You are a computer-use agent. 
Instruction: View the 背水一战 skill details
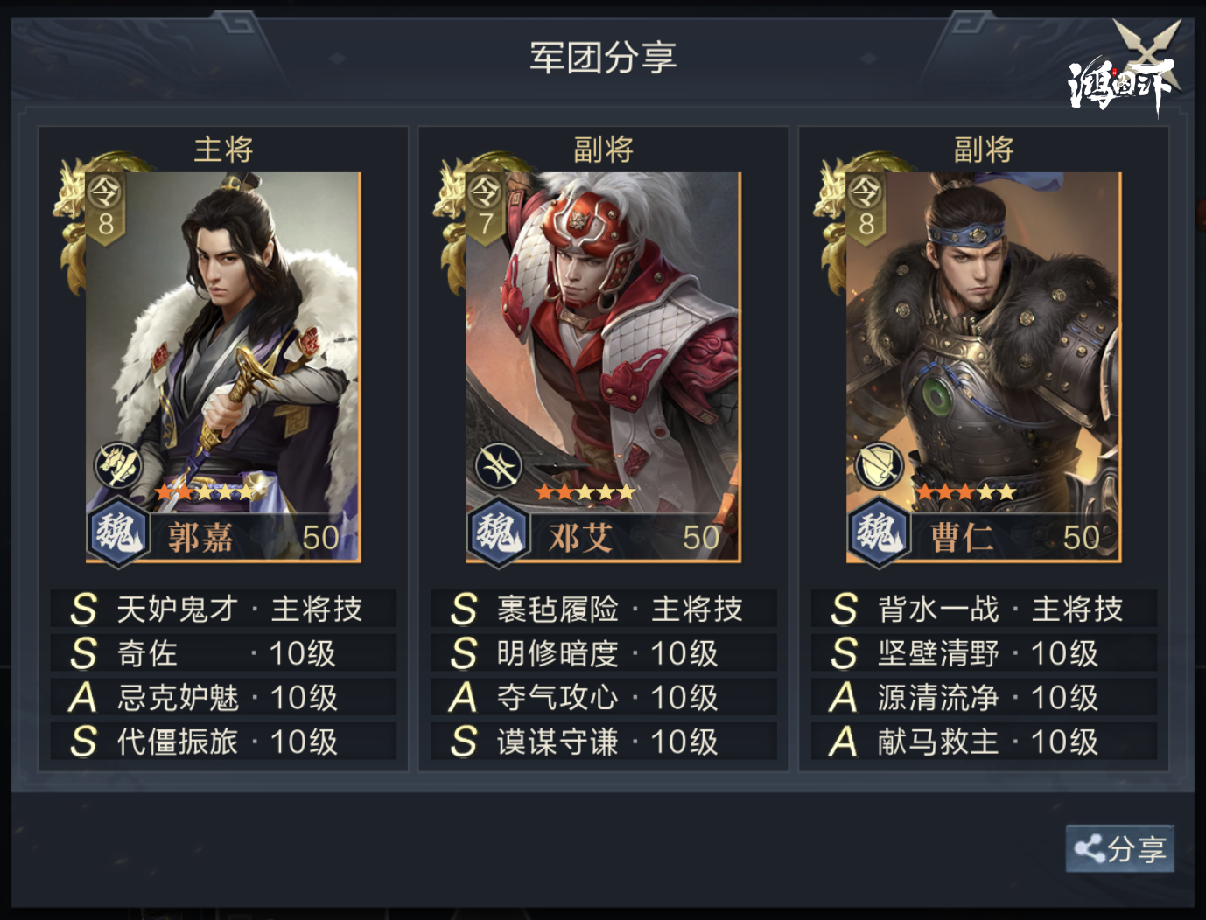pyautogui.click(x=983, y=609)
